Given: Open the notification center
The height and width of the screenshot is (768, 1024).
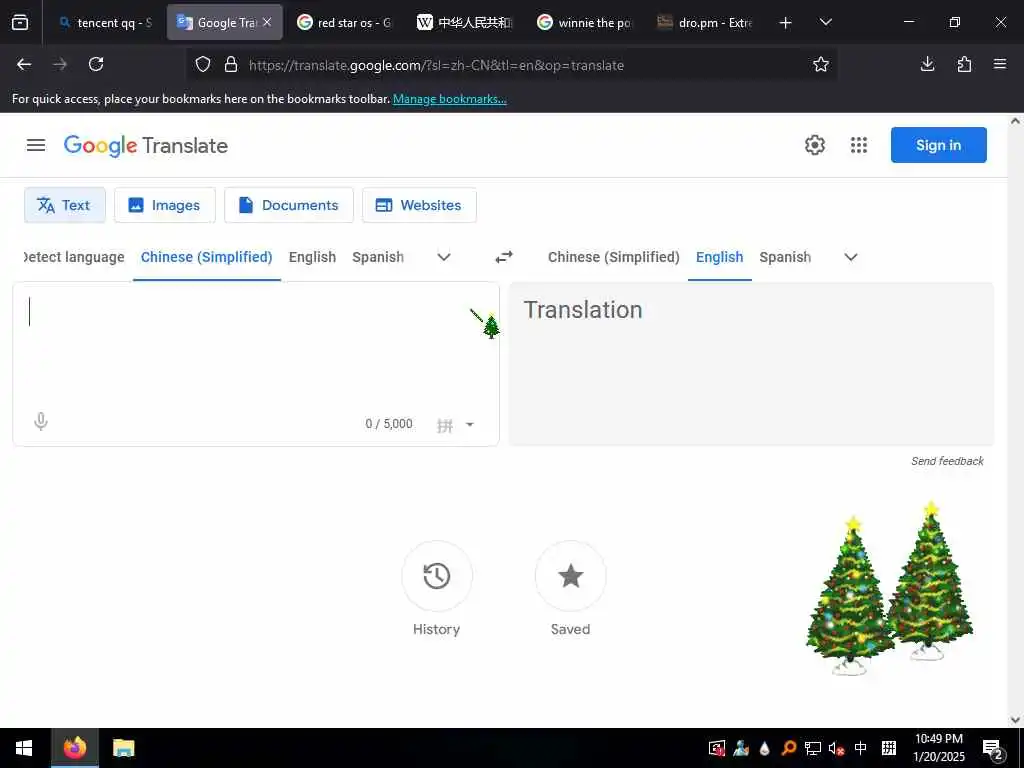Looking at the screenshot, I should (993, 748).
